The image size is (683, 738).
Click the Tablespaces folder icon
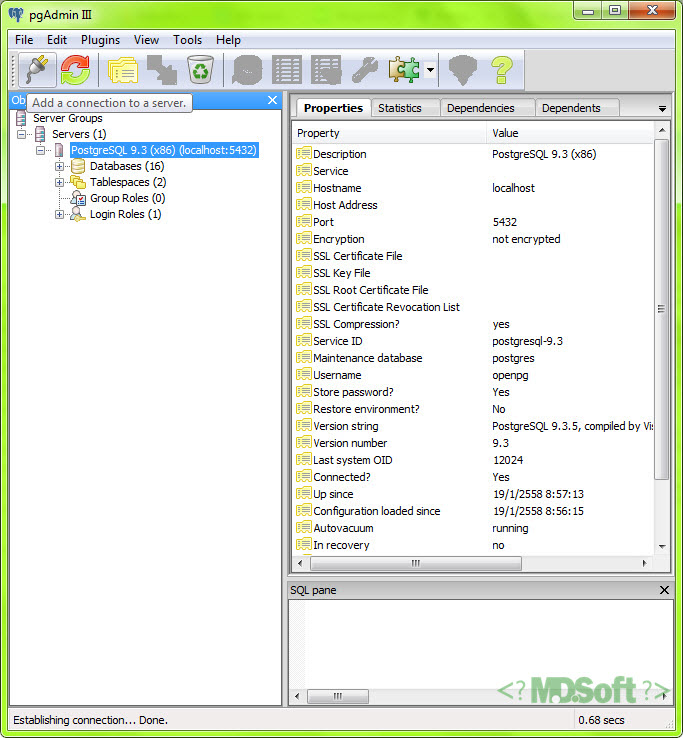tap(78, 182)
